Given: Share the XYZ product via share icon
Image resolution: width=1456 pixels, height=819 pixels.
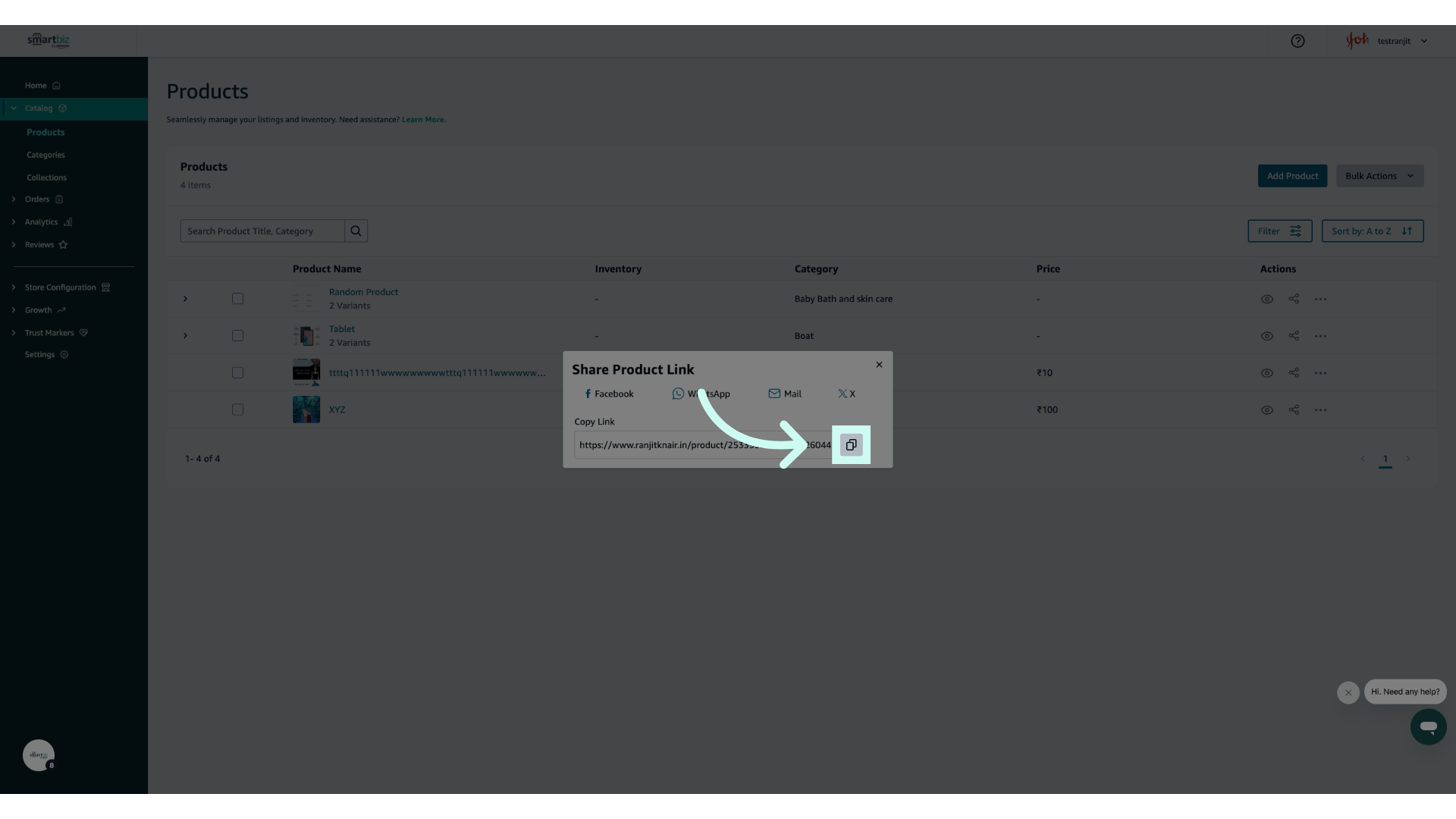Looking at the screenshot, I should [1294, 409].
